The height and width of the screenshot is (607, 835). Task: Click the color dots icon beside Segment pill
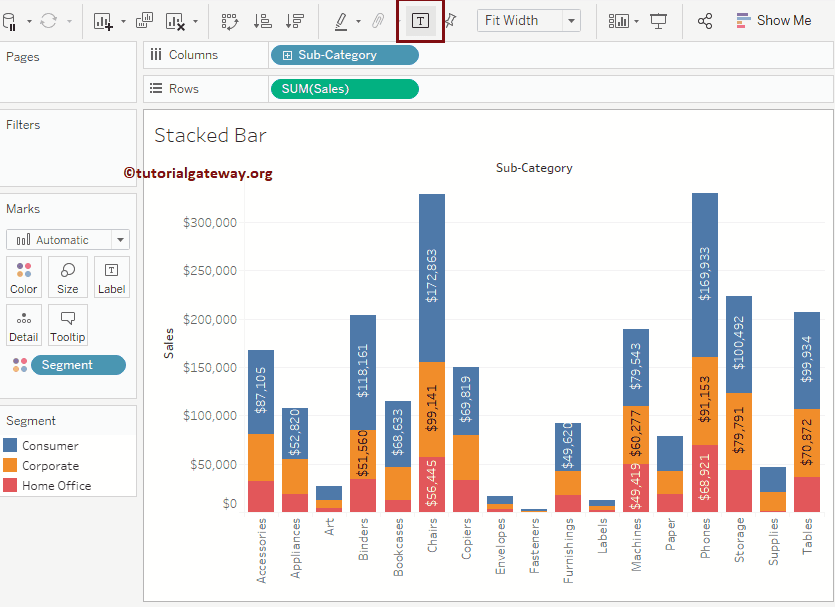(20, 365)
